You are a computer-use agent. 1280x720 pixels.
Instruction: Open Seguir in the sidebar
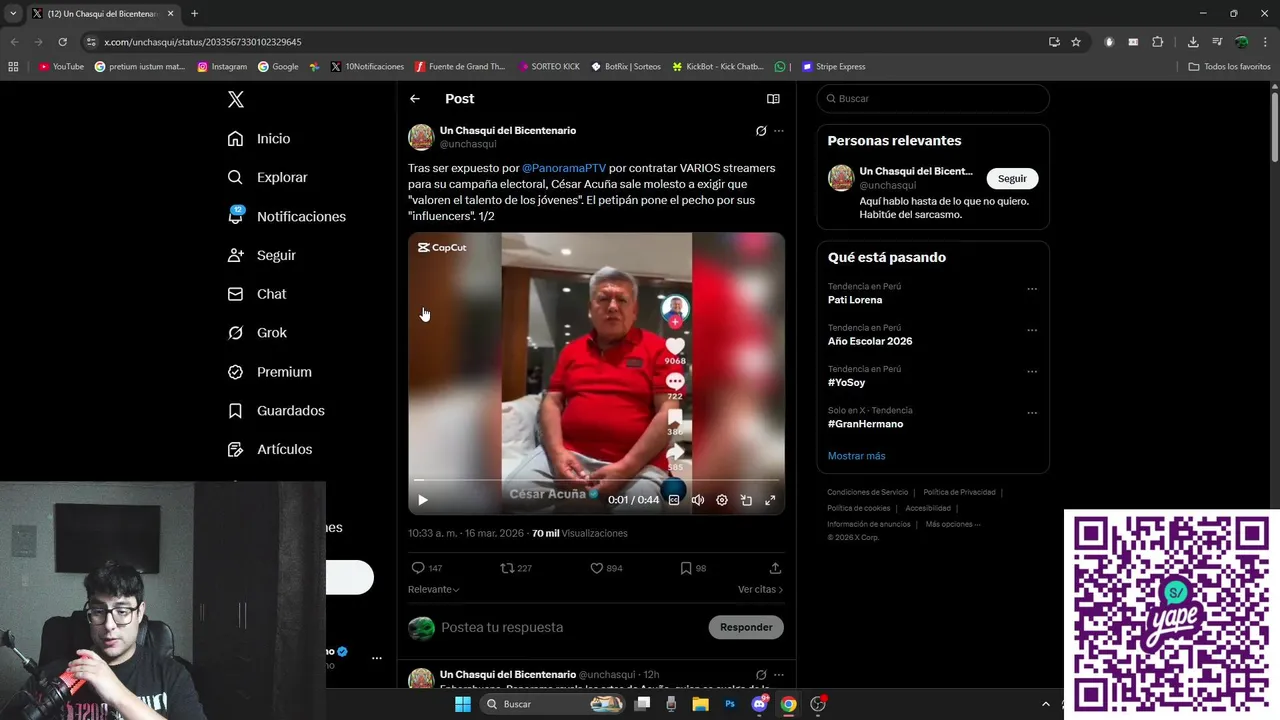(x=261, y=255)
